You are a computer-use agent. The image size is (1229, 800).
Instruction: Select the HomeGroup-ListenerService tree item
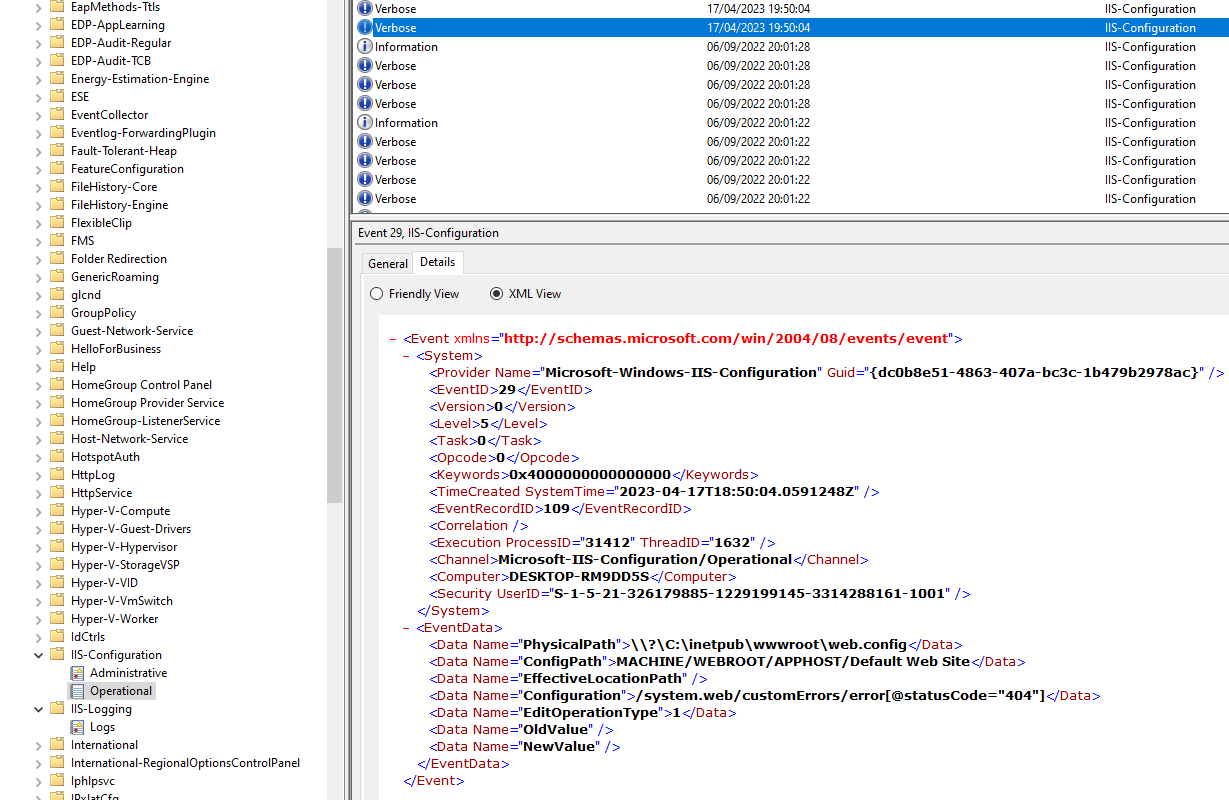[146, 421]
